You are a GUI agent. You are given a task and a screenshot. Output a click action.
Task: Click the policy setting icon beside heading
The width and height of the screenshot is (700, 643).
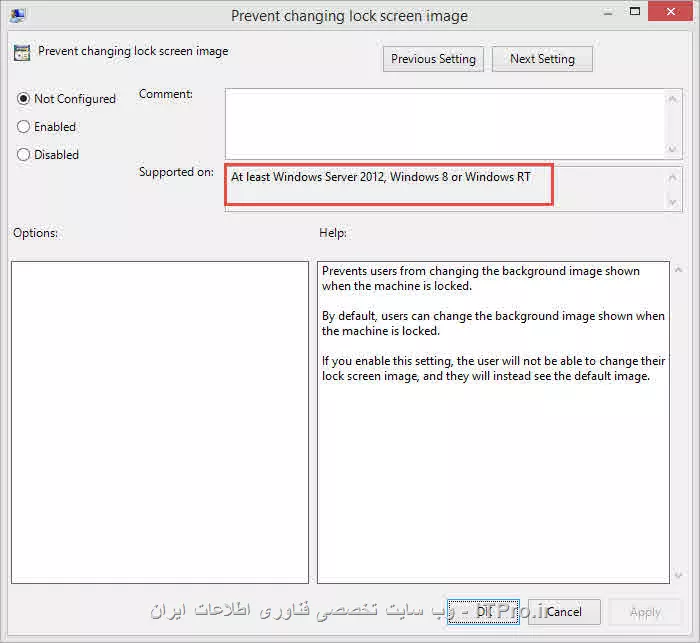pyautogui.click(x=21, y=53)
